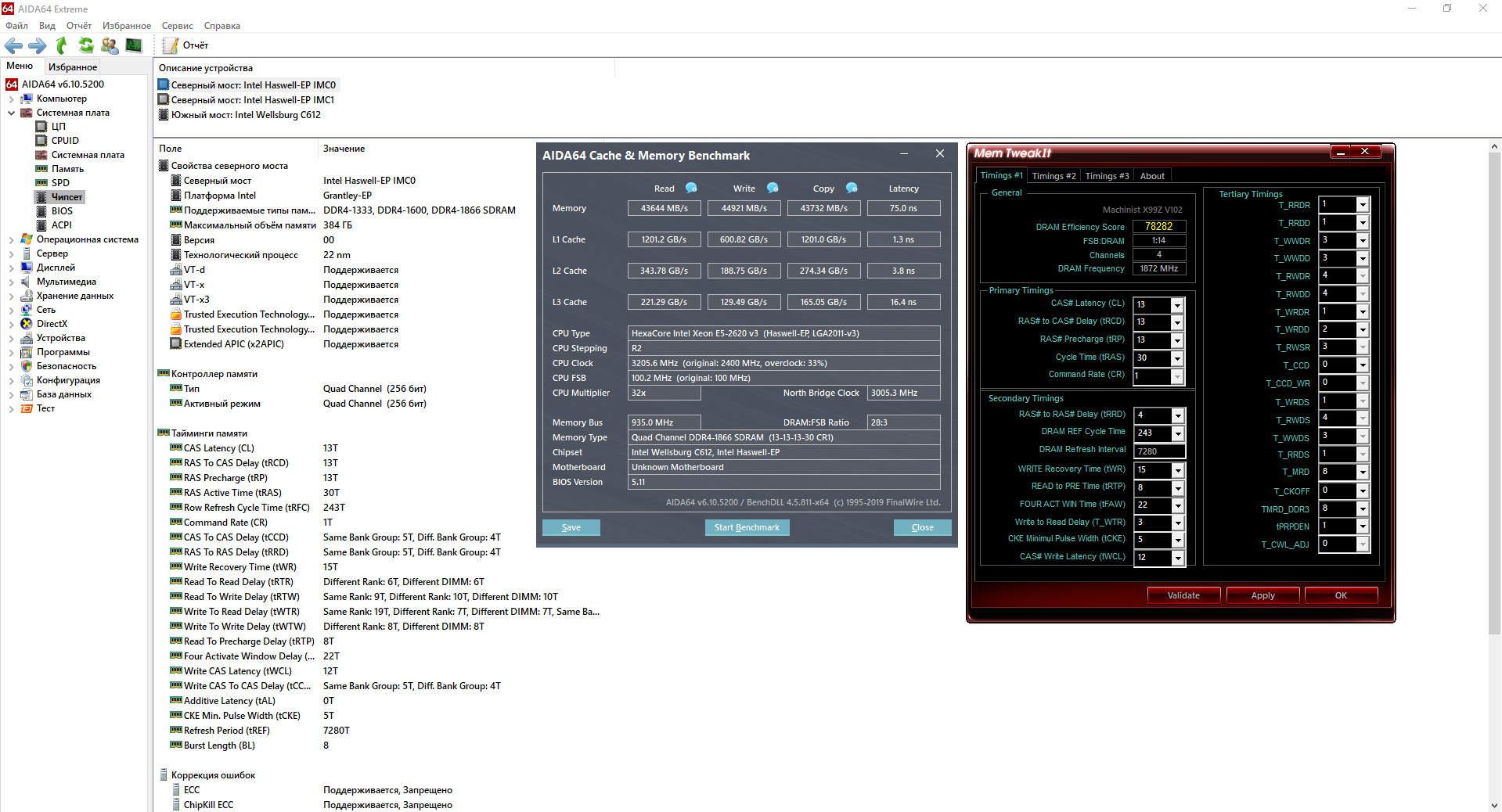Open the FOUR ACT WIN Time (tFAW) dropdown
Image resolution: width=1502 pixels, height=812 pixels.
click(1177, 506)
